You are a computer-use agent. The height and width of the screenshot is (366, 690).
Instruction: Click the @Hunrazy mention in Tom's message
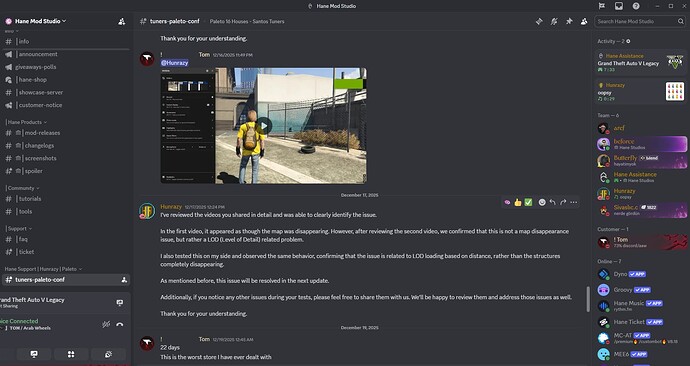click(x=175, y=63)
